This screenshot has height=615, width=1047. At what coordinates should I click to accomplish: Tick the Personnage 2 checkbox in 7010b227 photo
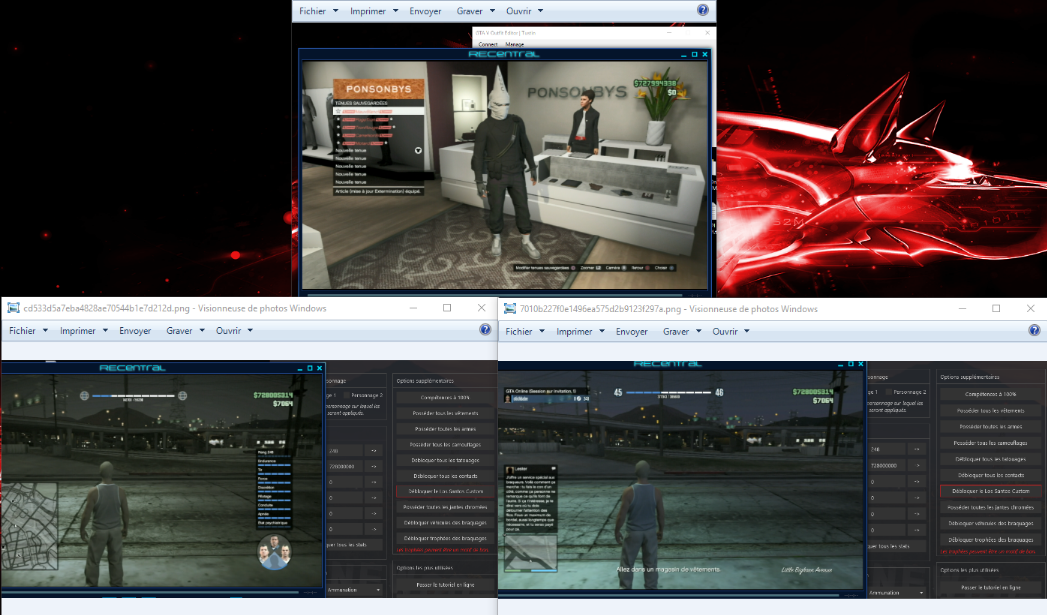[x=889, y=392]
